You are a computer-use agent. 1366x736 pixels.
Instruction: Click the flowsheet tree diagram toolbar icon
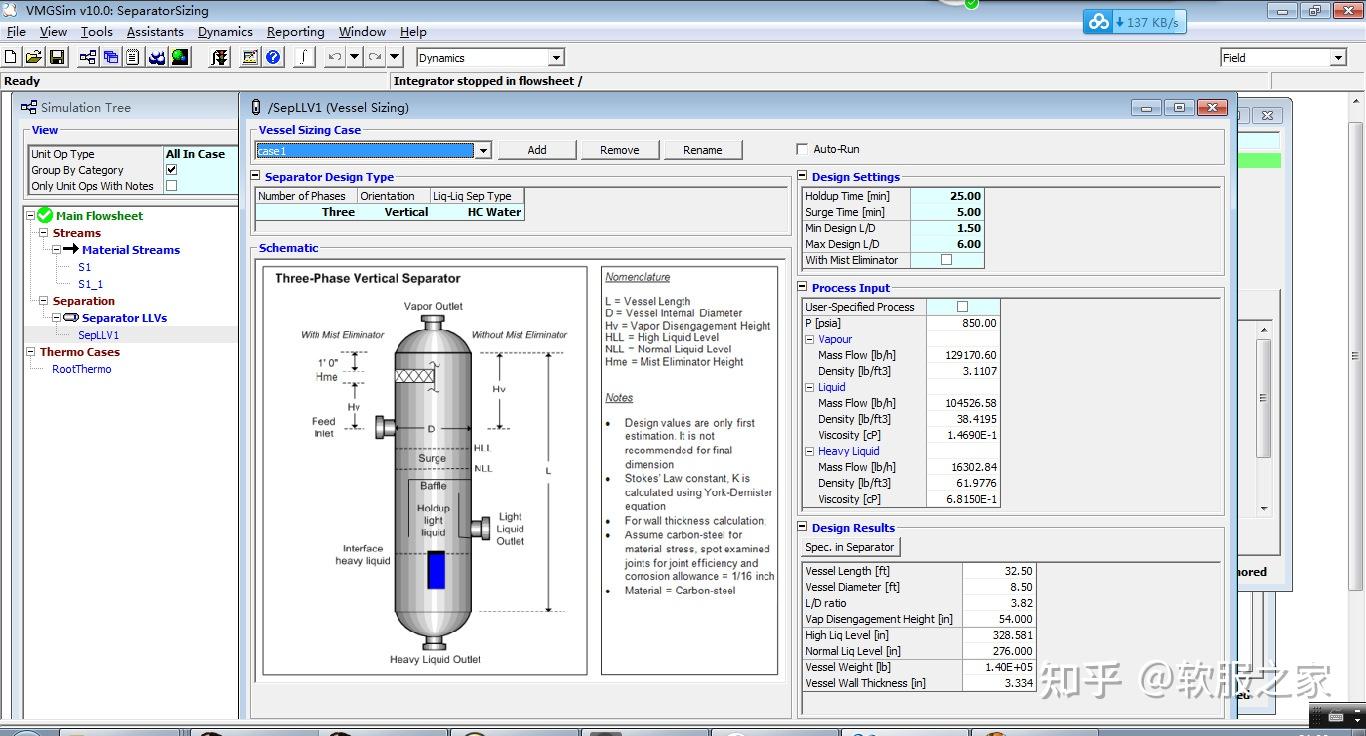89,58
